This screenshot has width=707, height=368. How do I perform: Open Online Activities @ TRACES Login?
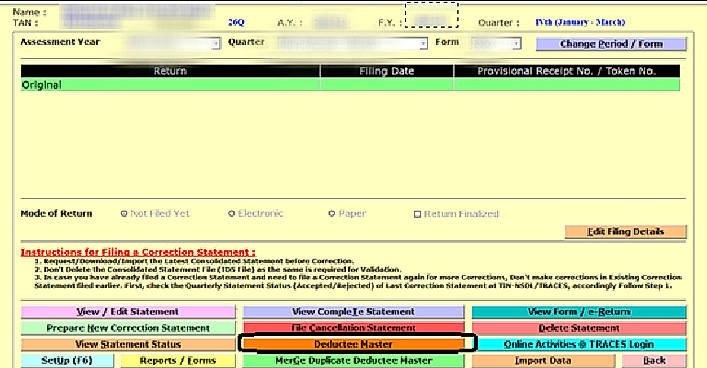pos(579,344)
